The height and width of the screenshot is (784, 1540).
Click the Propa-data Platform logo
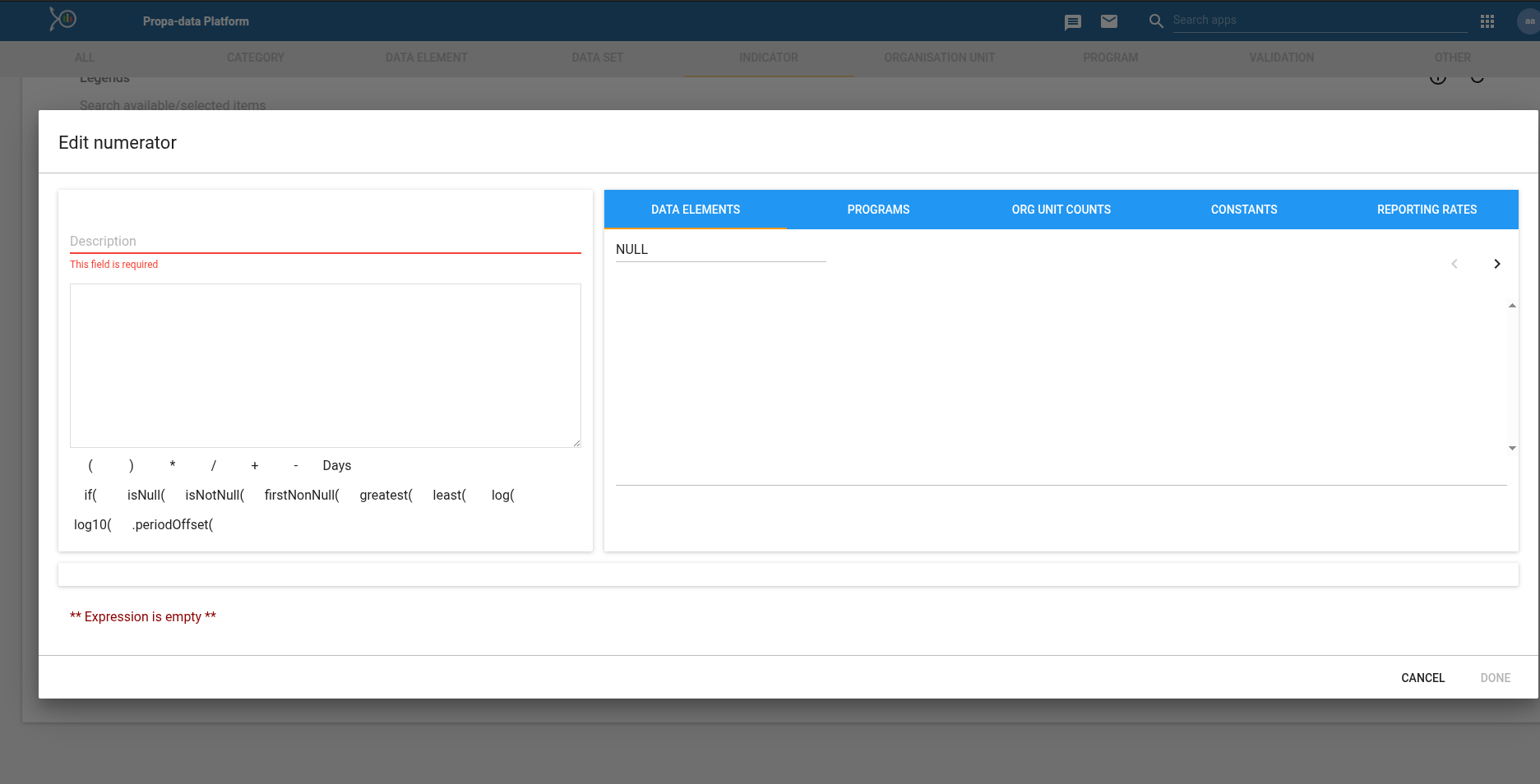[62, 18]
